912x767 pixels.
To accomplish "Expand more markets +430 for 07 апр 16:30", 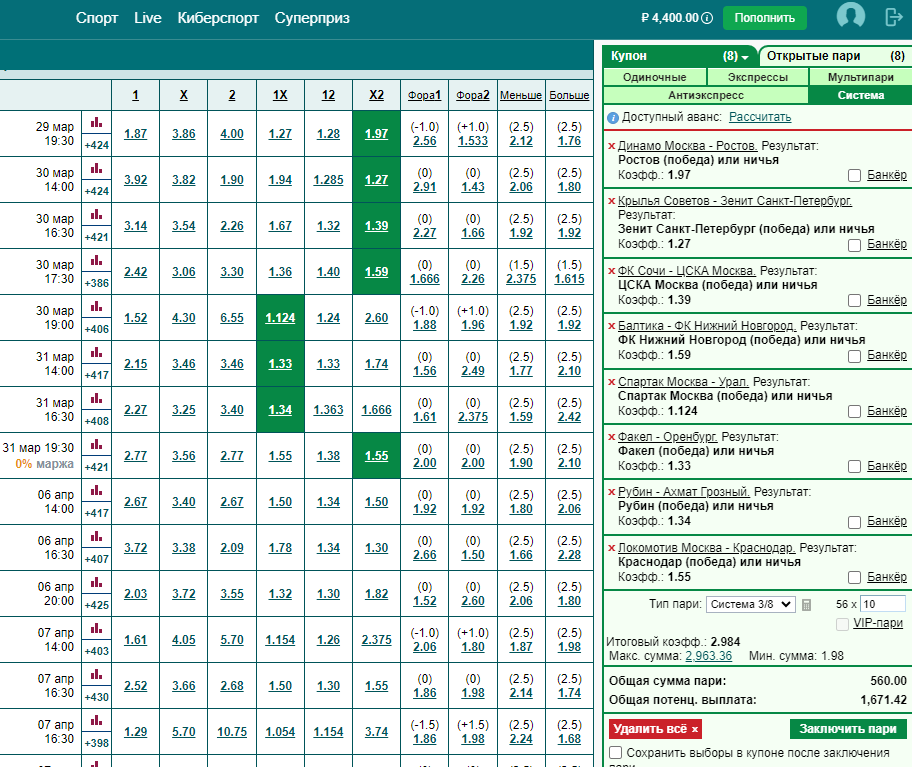I will pyautogui.click(x=97, y=697).
